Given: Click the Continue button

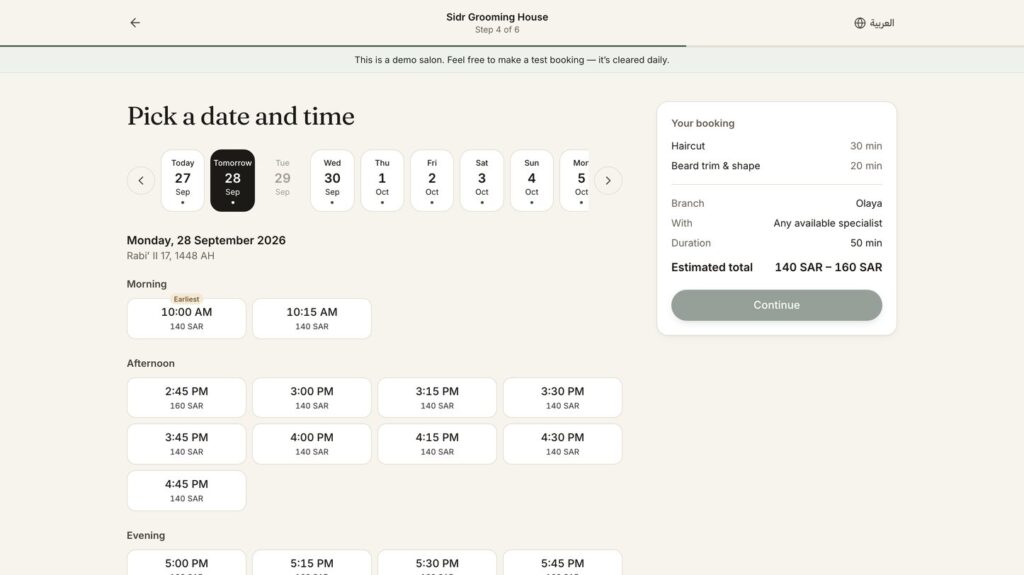Looking at the screenshot, I should tap(776, 305).
